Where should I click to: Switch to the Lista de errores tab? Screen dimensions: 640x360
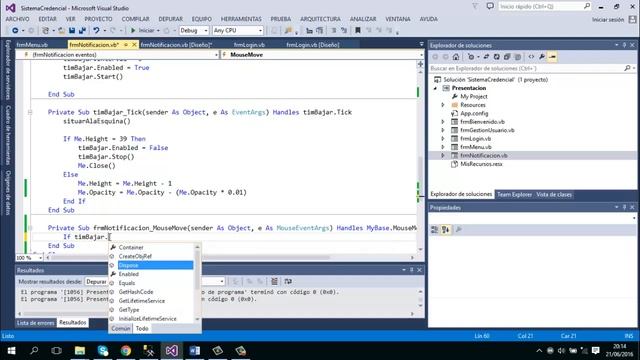coord(36,323)
